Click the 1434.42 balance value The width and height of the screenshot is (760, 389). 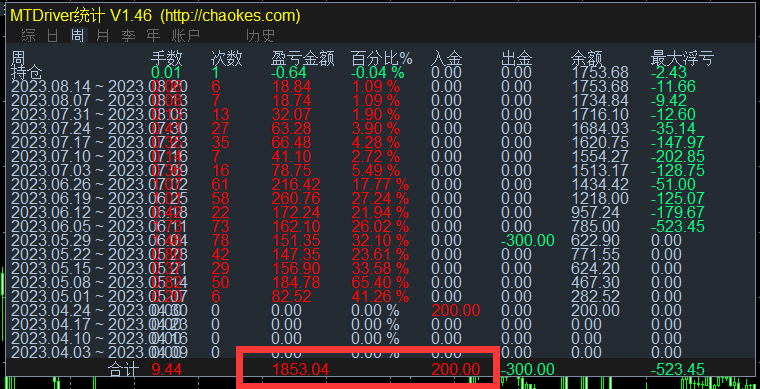pos(600,185)
